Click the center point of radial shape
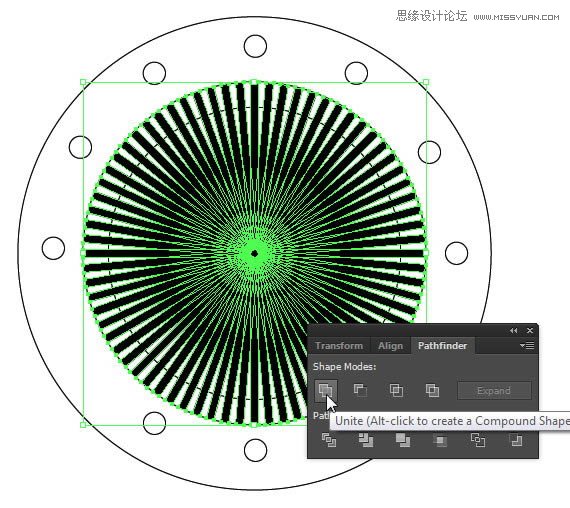 click(254, 253)
